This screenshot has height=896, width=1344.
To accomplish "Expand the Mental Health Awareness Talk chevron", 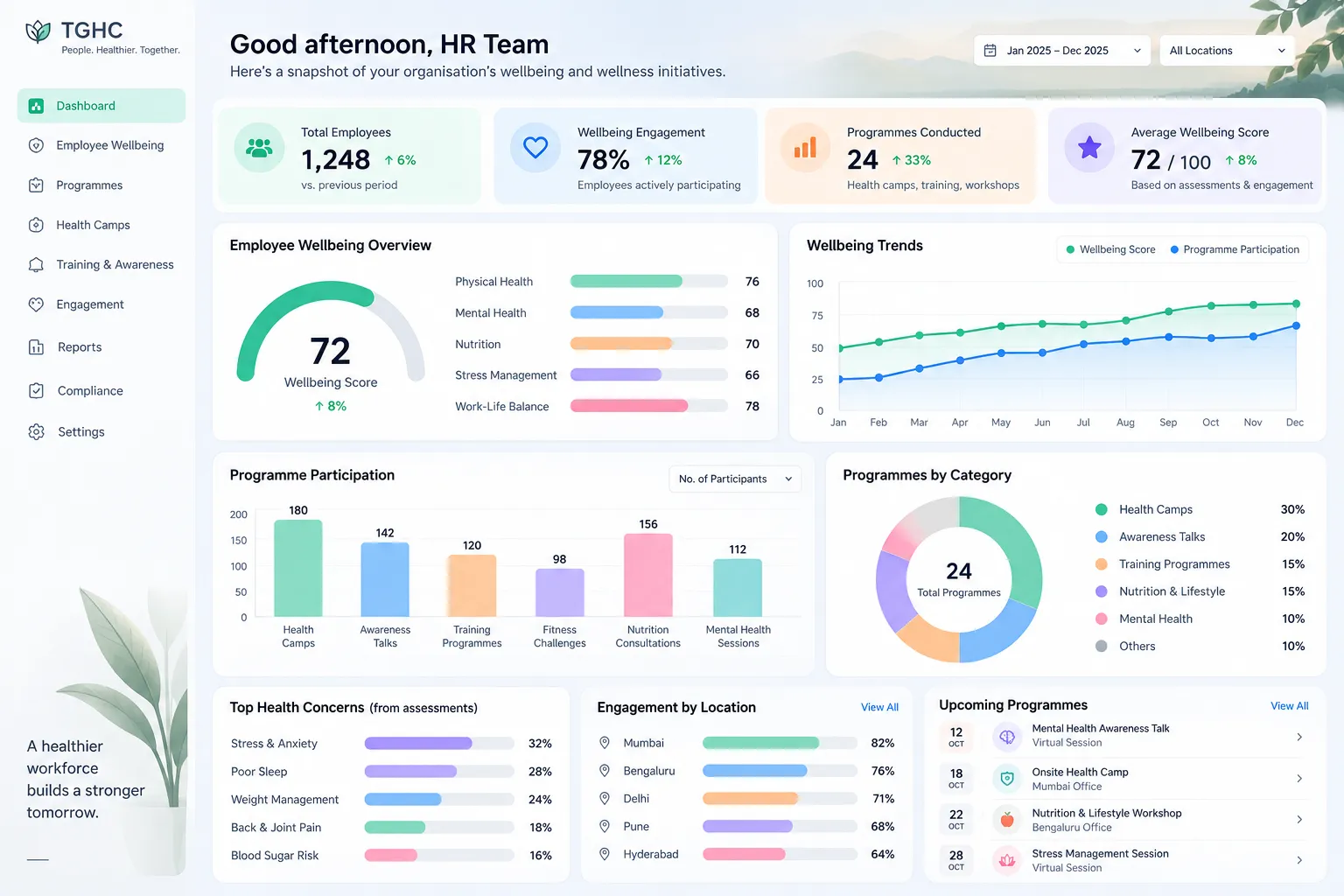I will [x=1299, y=737].
